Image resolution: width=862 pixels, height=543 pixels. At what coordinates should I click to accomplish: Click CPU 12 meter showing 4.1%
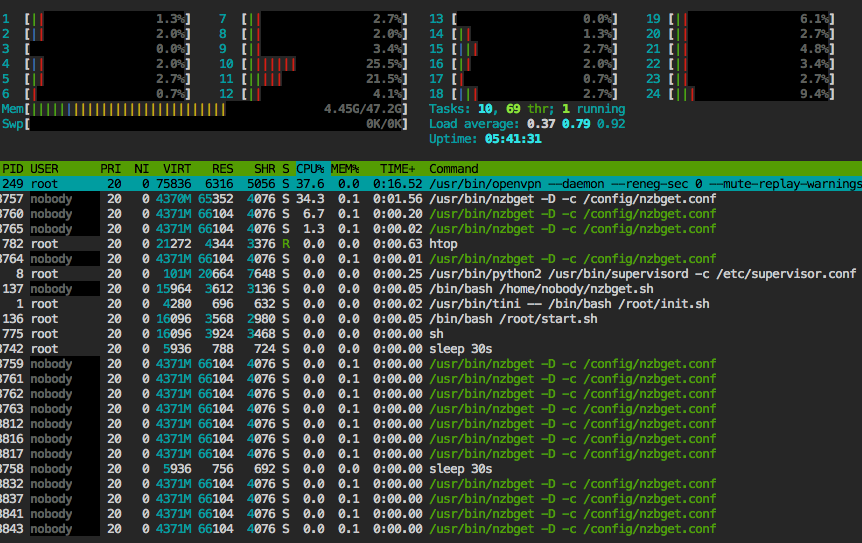coord(313,94)
